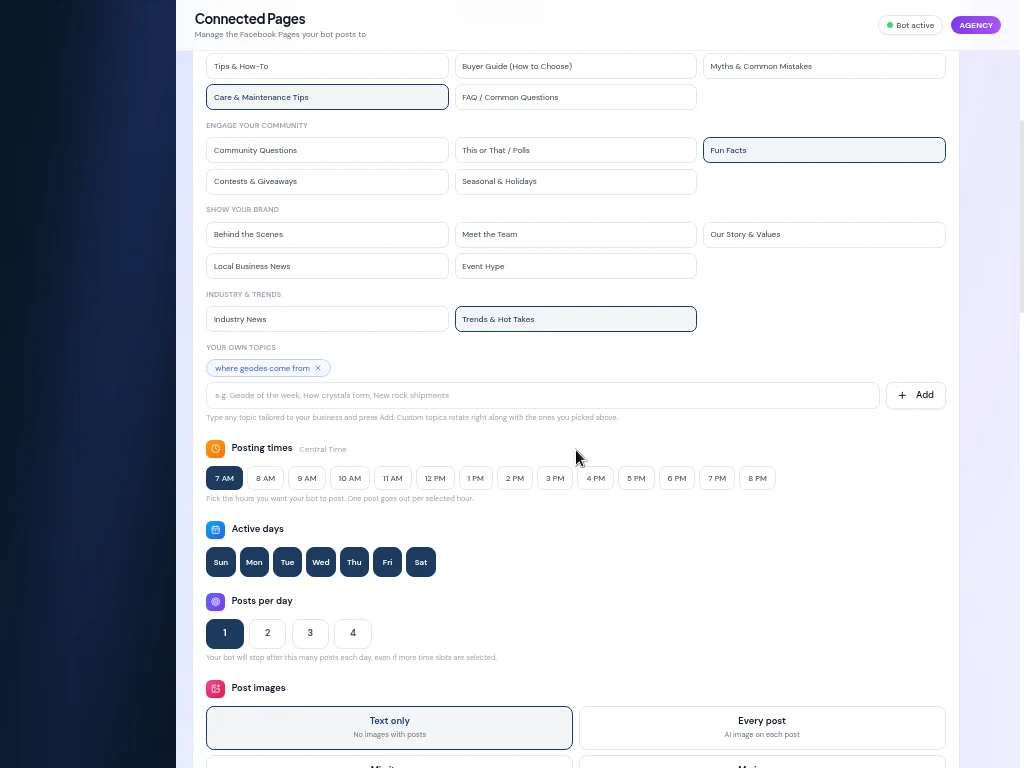The image size is (1024, 768).
Task: Toggle the Tips & How-To topic
Action: (327, 66)
